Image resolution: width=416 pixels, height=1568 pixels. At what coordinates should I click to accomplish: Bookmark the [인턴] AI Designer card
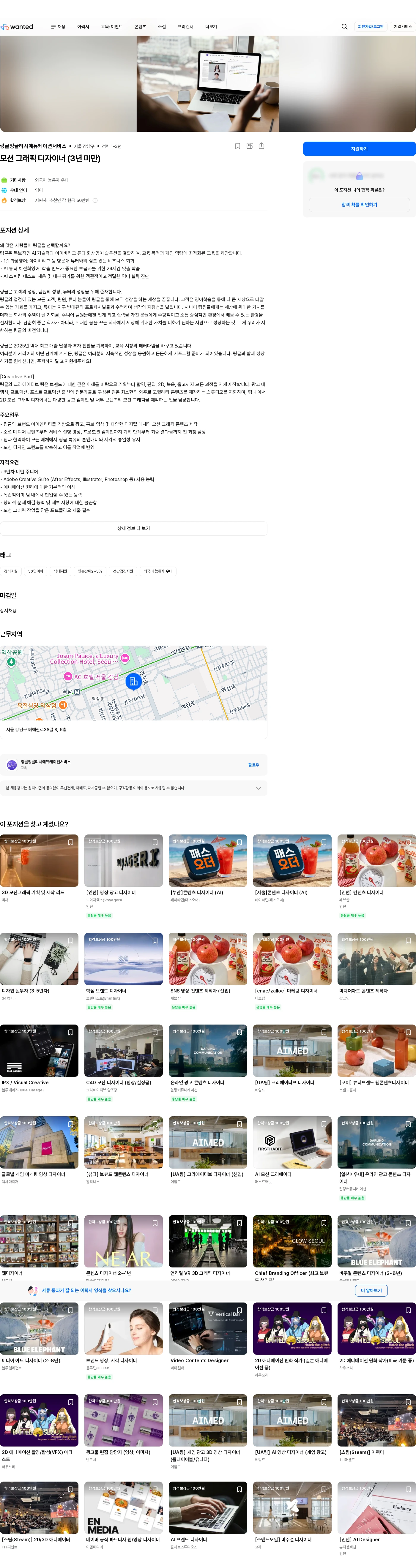(408, 1490)
